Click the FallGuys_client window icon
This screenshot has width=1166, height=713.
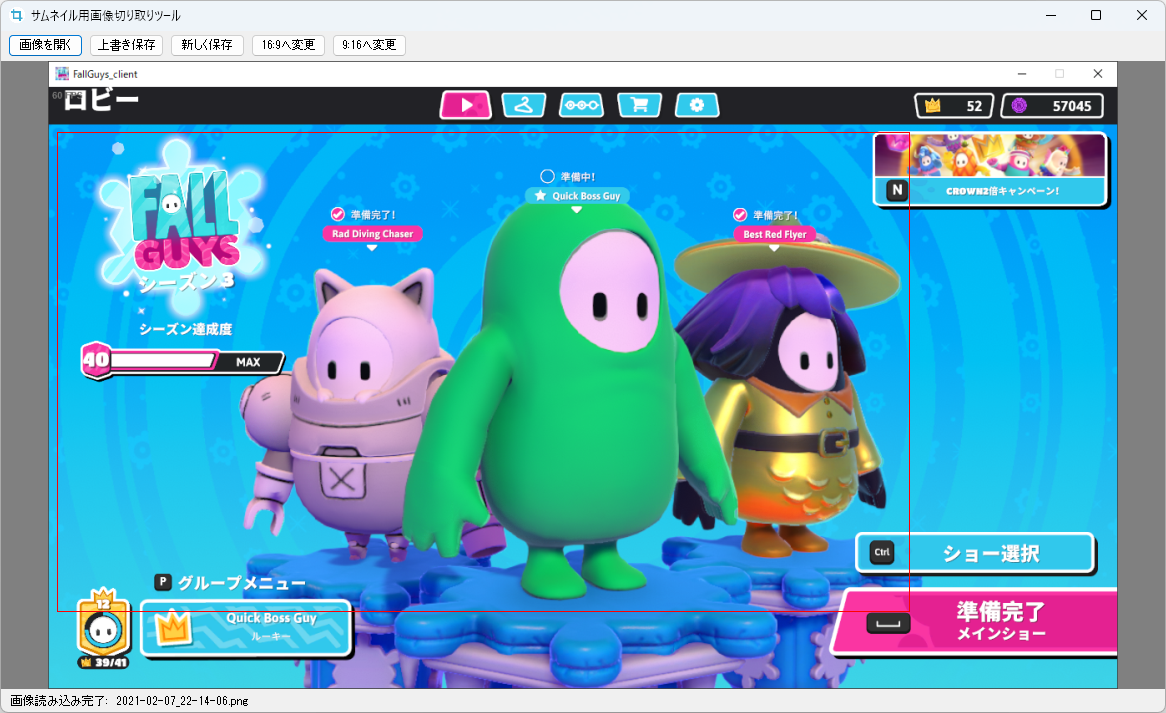pos(62,74)
